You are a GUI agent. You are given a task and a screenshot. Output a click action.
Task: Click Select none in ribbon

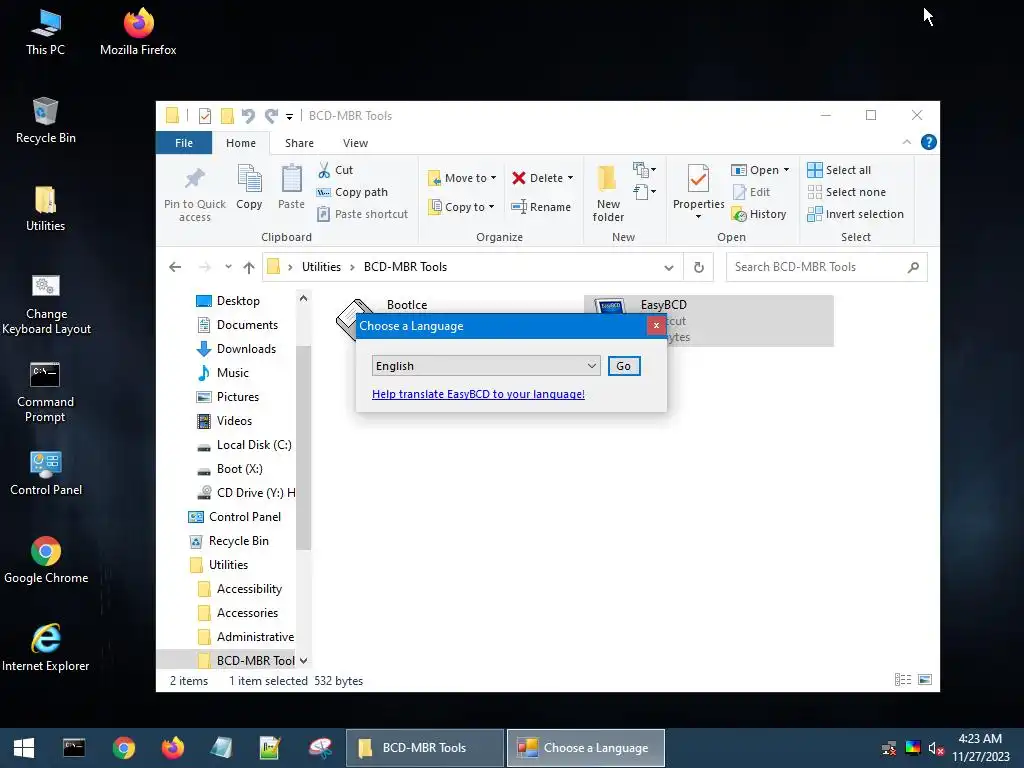(846, 192)
